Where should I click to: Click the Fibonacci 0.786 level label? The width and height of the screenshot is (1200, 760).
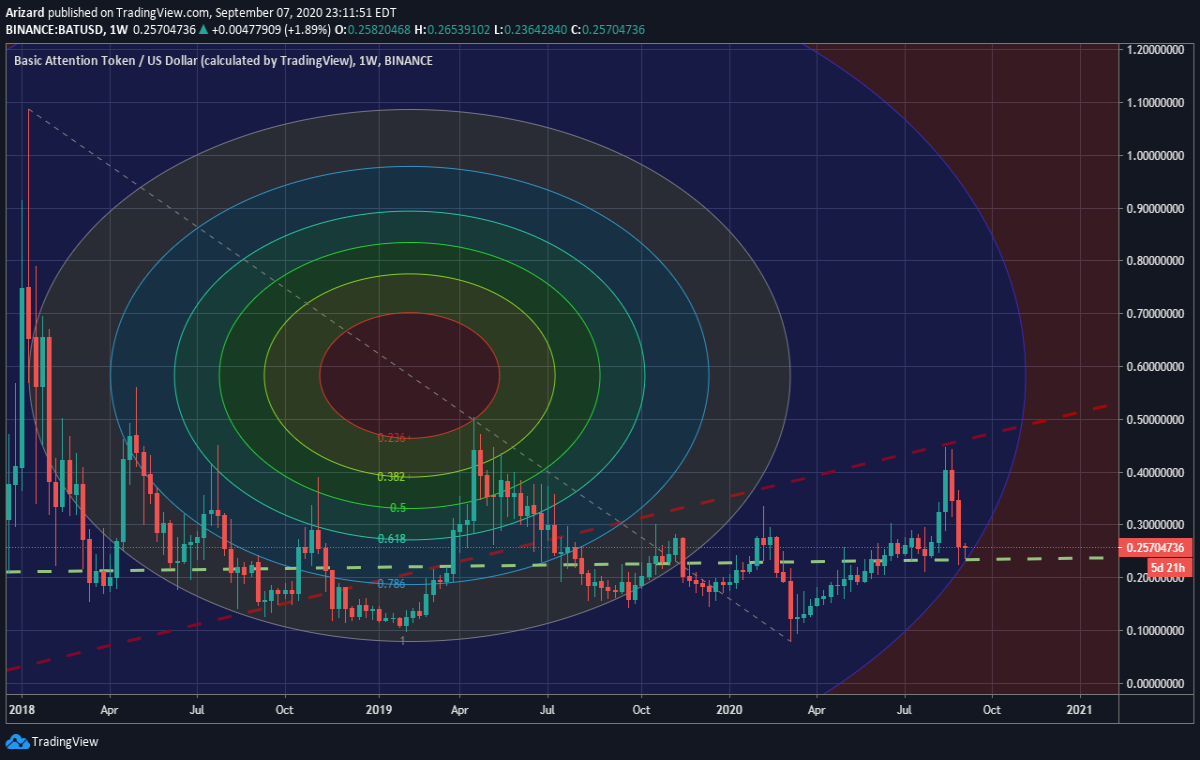pos(391,583)
